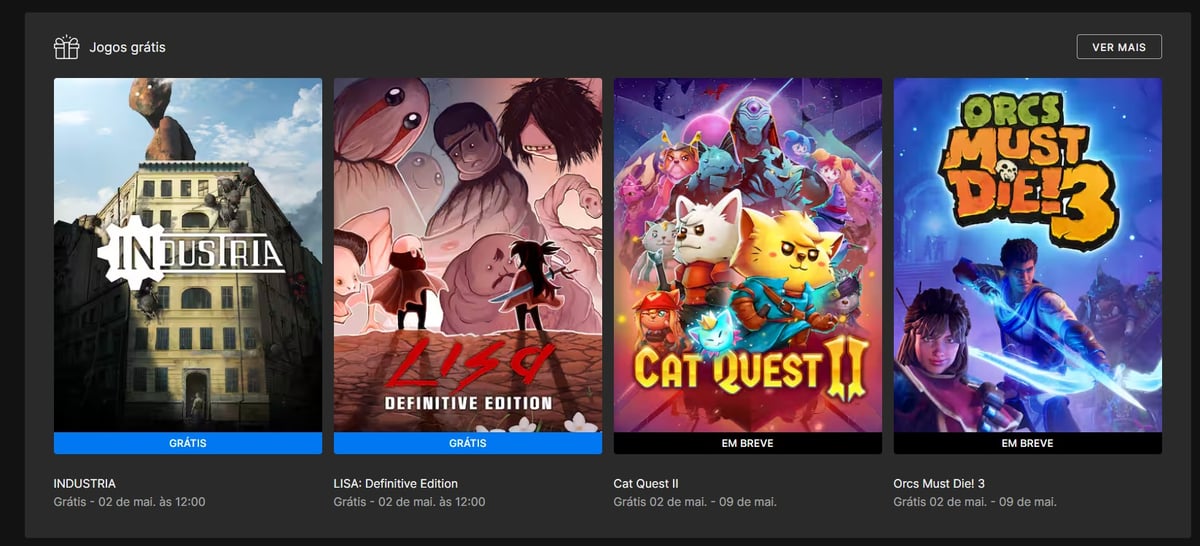Click the gift box icon beside Jogos grátis
The image size is (1200, 546).
coord(66,47)
